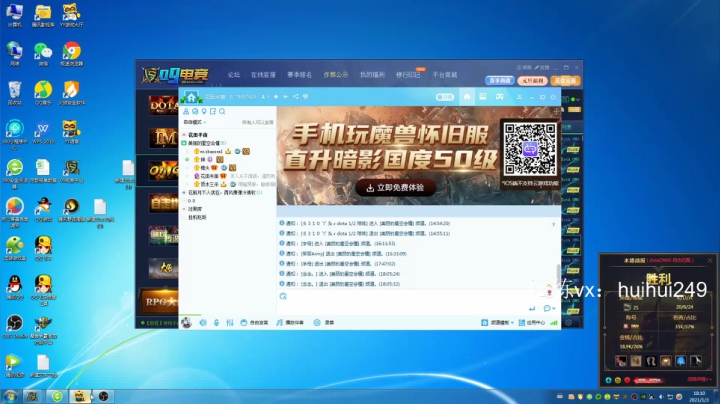The image size is (720, 404).
Task: Mute the speaker in YY bottom bar
Action: (203, 323)
